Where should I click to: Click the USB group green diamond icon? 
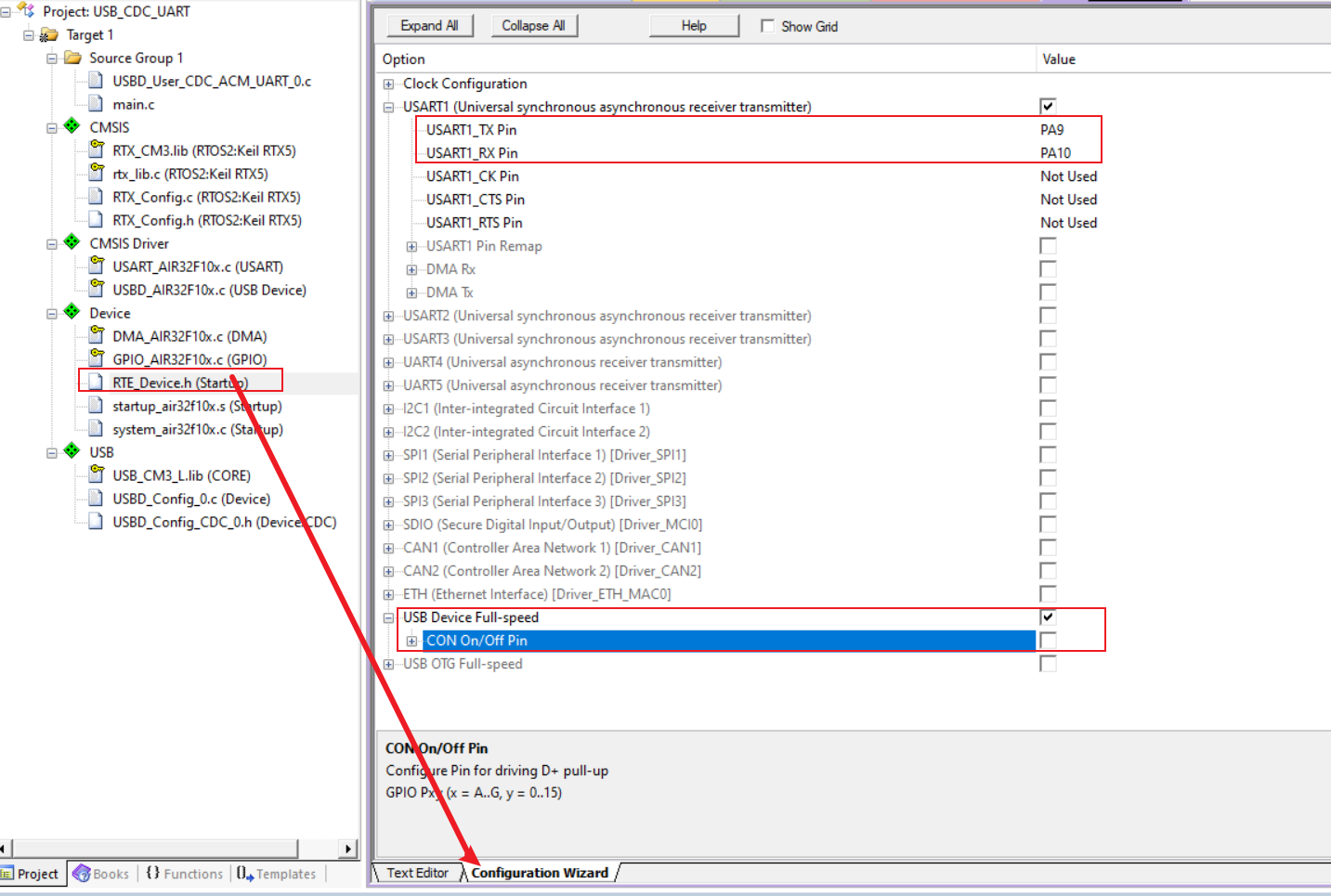click(72, 451)
